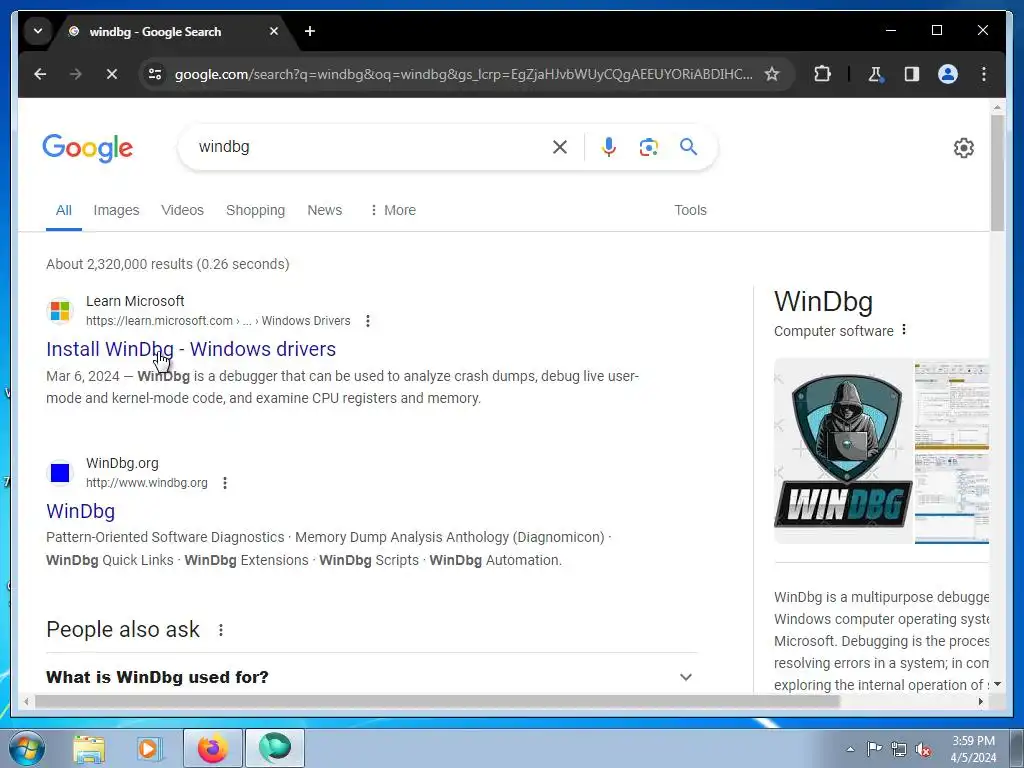The width and height of the screenshot is (1024, 768).
Task: Click the scroll right arrow
Action: [x=980, y=701]
